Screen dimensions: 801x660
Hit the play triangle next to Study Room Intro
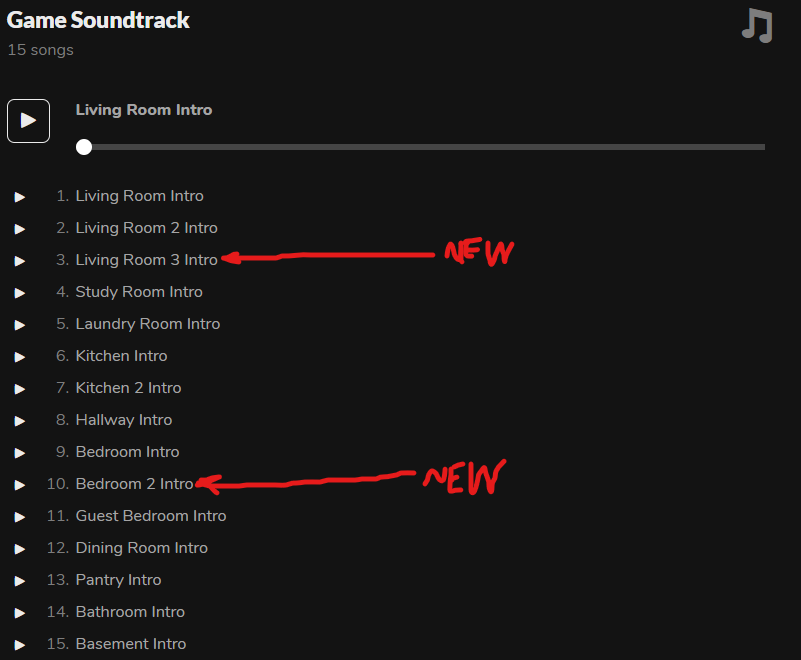pyautogui.click(x=20, y=293)
